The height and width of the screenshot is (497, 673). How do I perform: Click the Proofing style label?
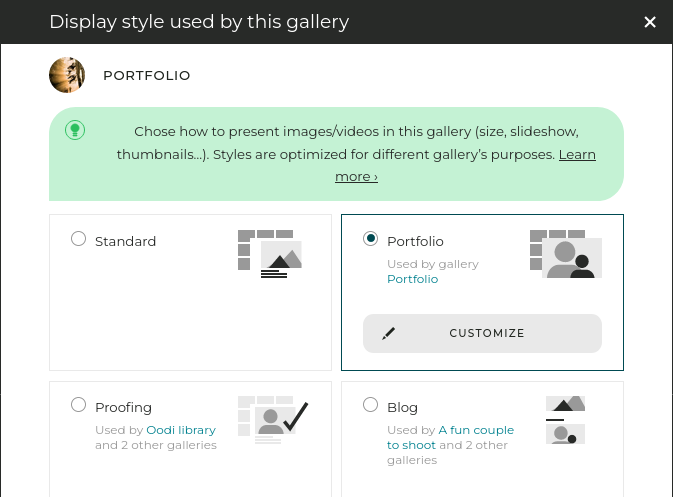124,407
